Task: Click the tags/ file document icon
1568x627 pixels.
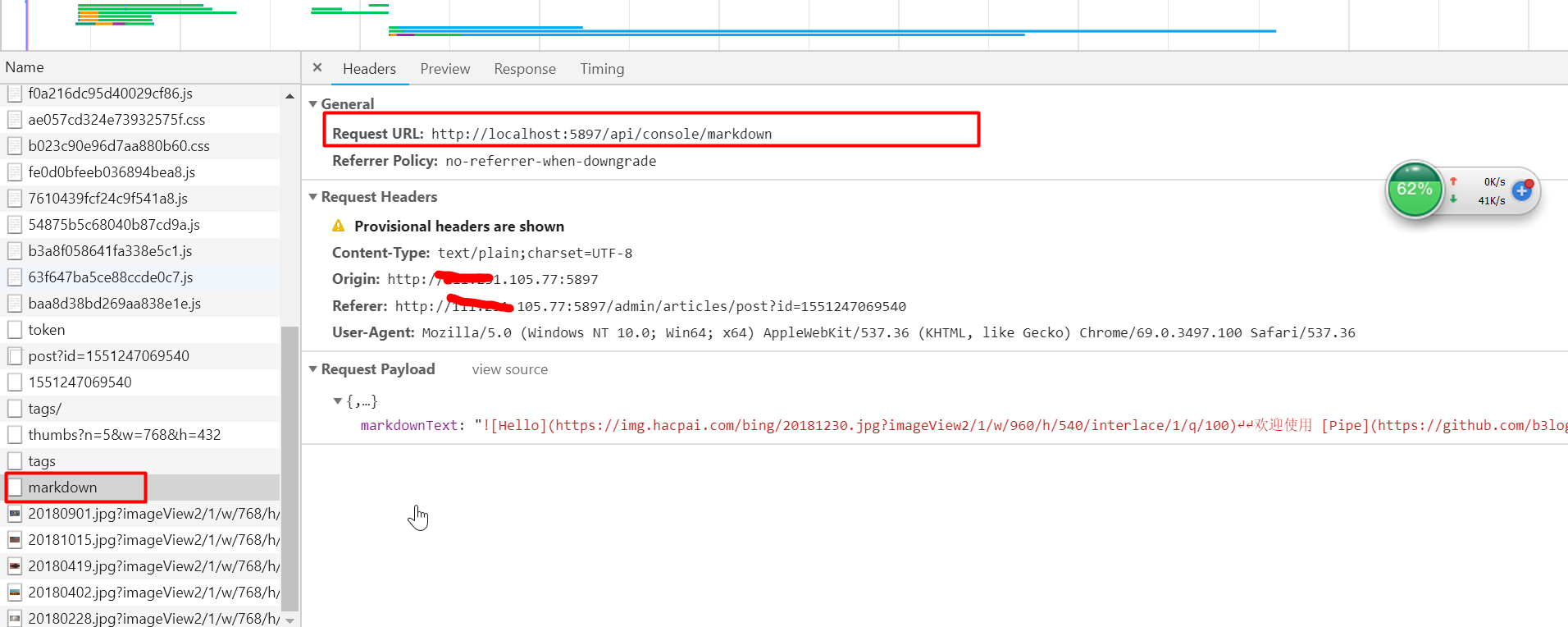Action: (x=15, y=409)
